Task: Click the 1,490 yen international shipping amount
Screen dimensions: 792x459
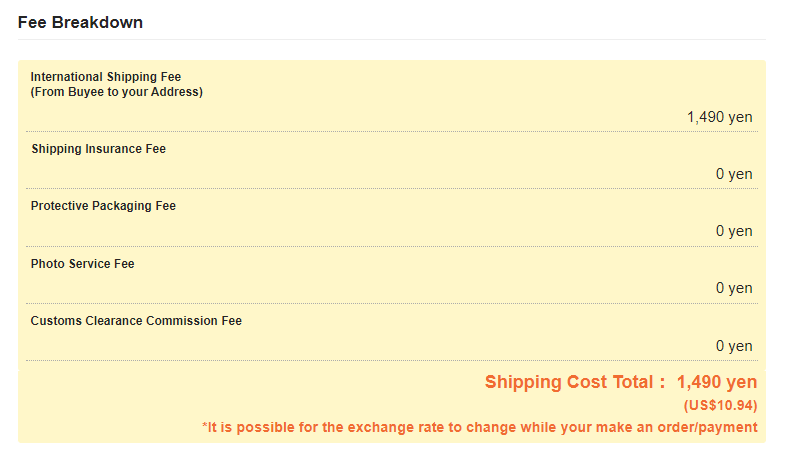Action: point(719,117)
